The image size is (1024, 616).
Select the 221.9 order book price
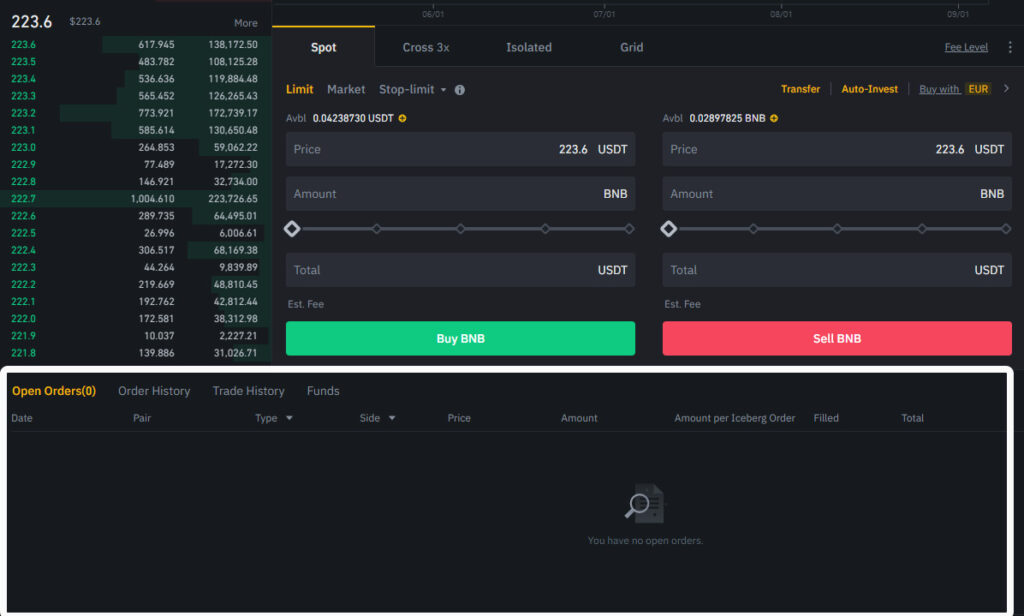[24, 335]
